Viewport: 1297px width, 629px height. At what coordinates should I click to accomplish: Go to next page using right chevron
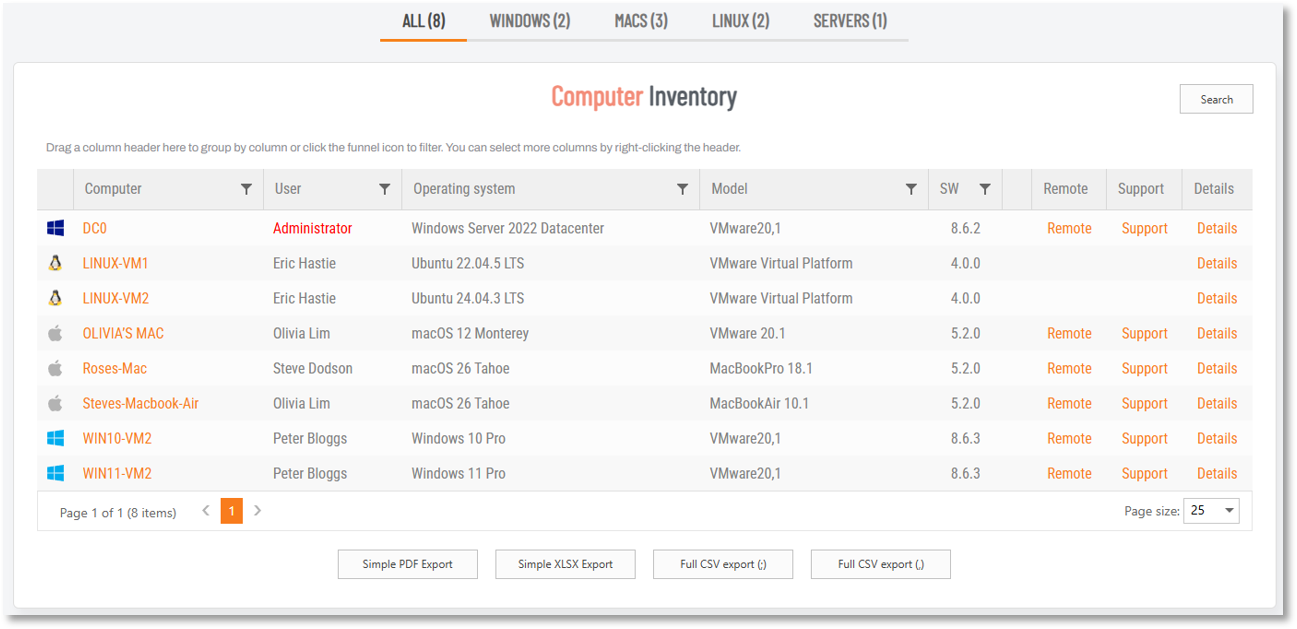coord(258,511)
